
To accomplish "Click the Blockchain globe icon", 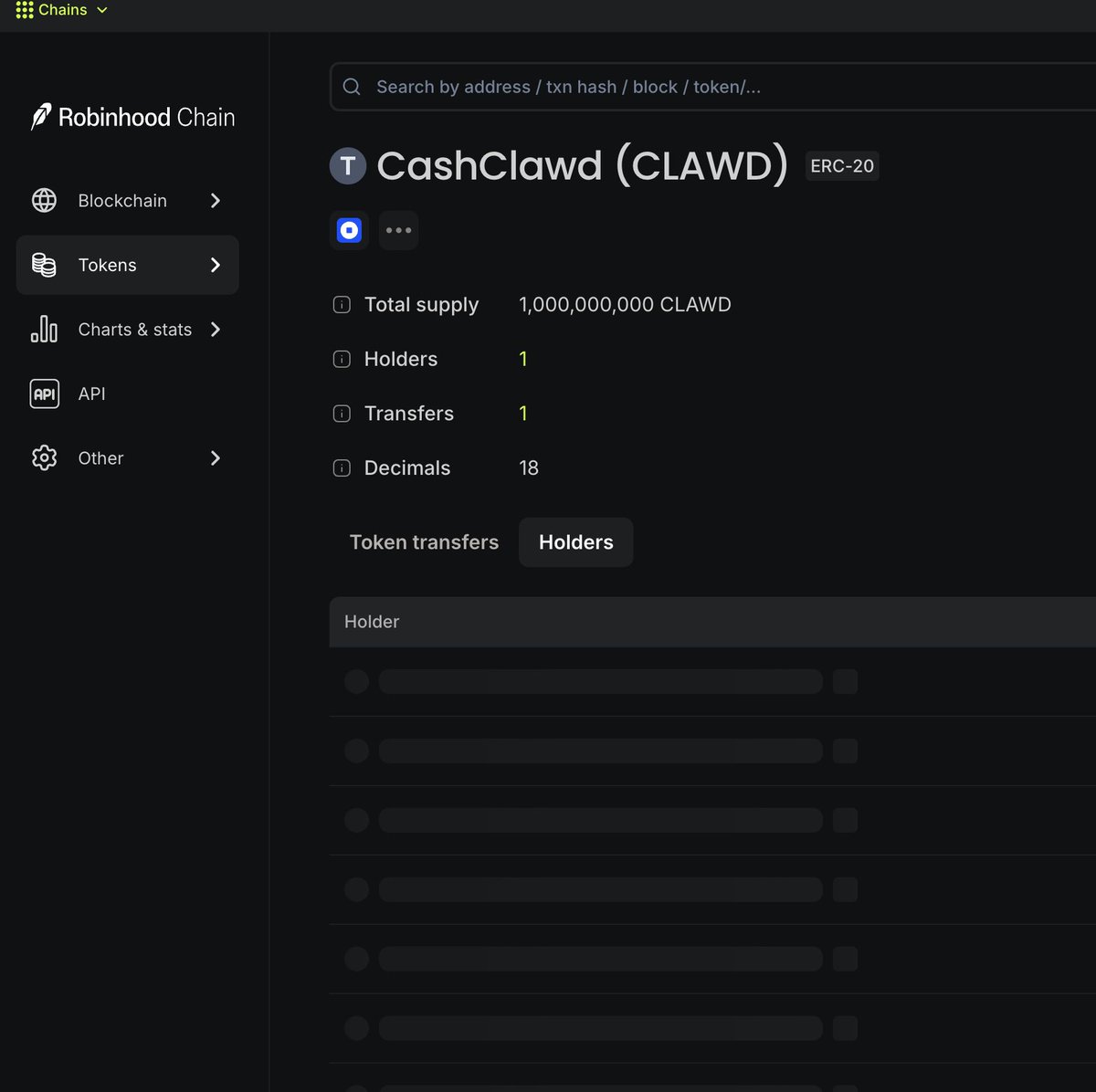I will [44, 200].
